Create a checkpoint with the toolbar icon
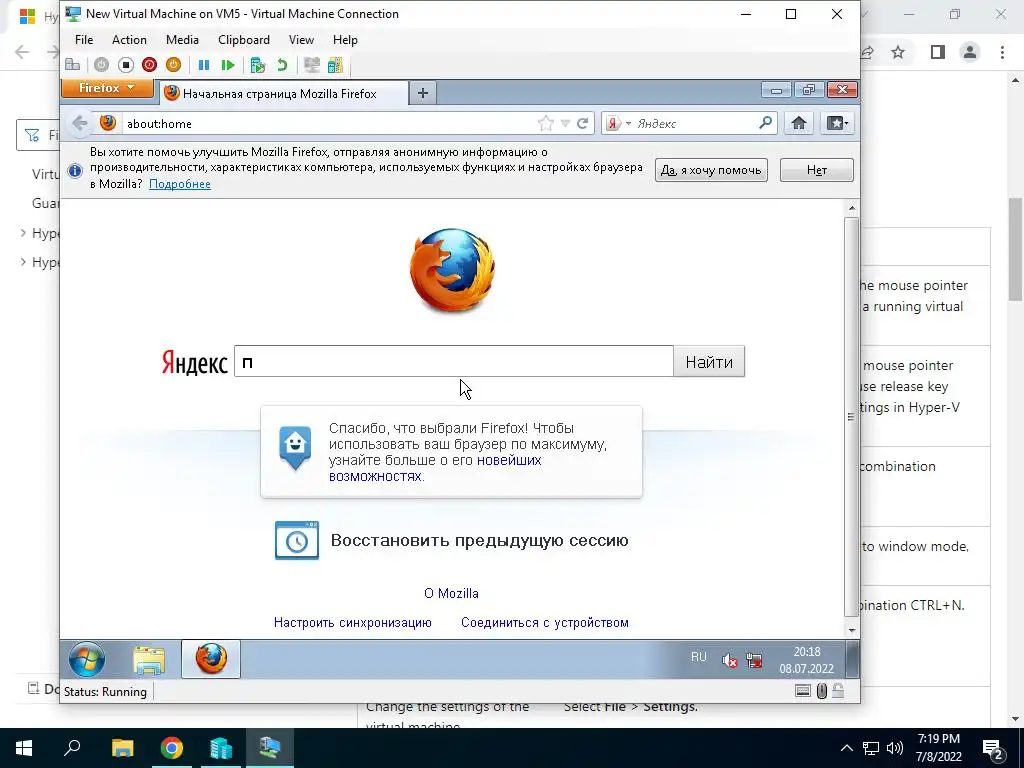 point(257,65)
